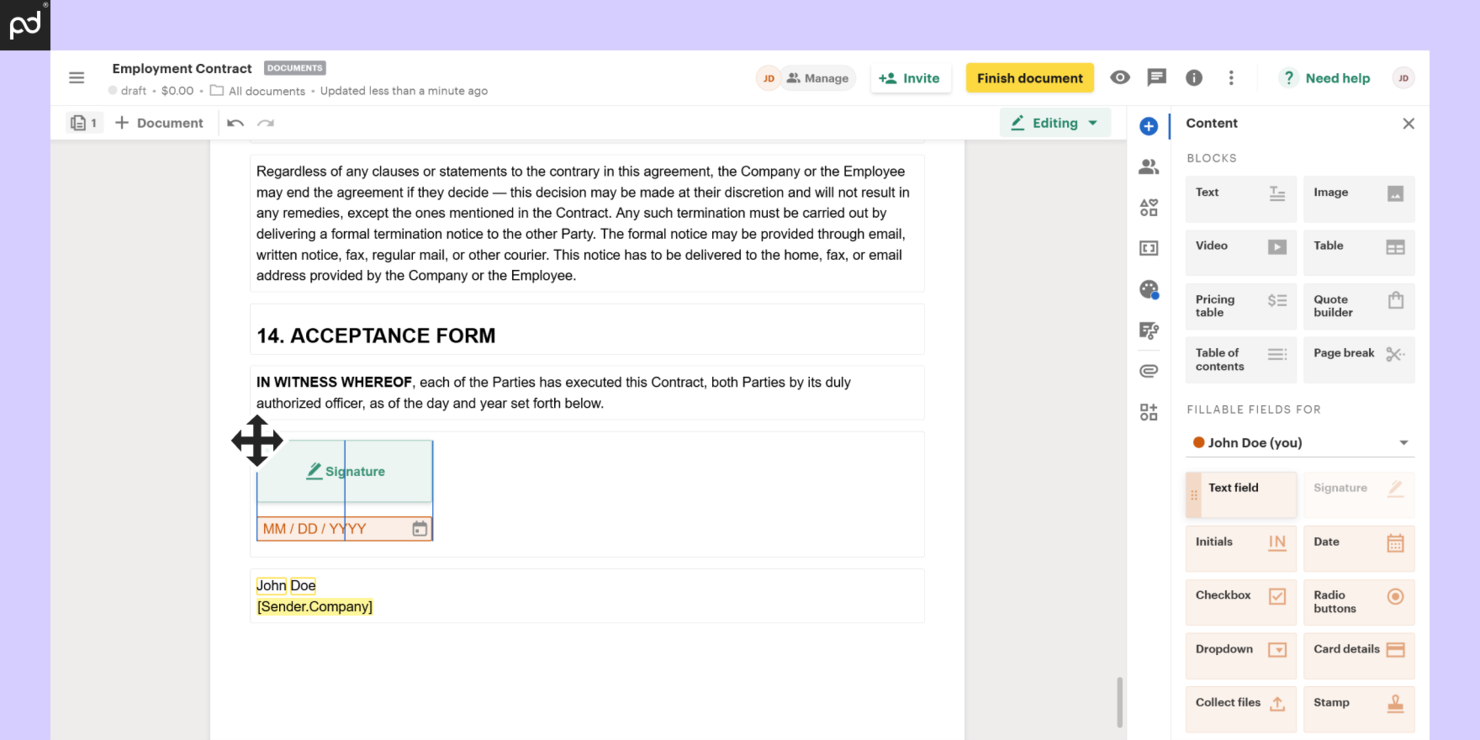Select the Content plus sidebar icon
Screen dimensions: 1480x740
point(1148,126)
